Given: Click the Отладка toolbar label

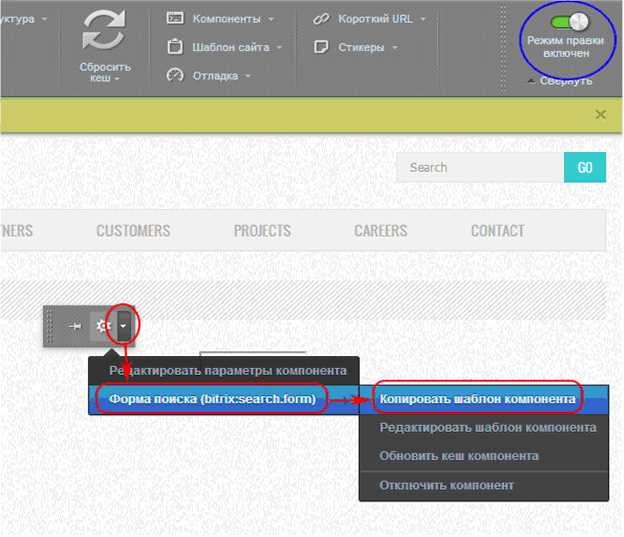Looking at the screenshot, I should coord(216,76).
